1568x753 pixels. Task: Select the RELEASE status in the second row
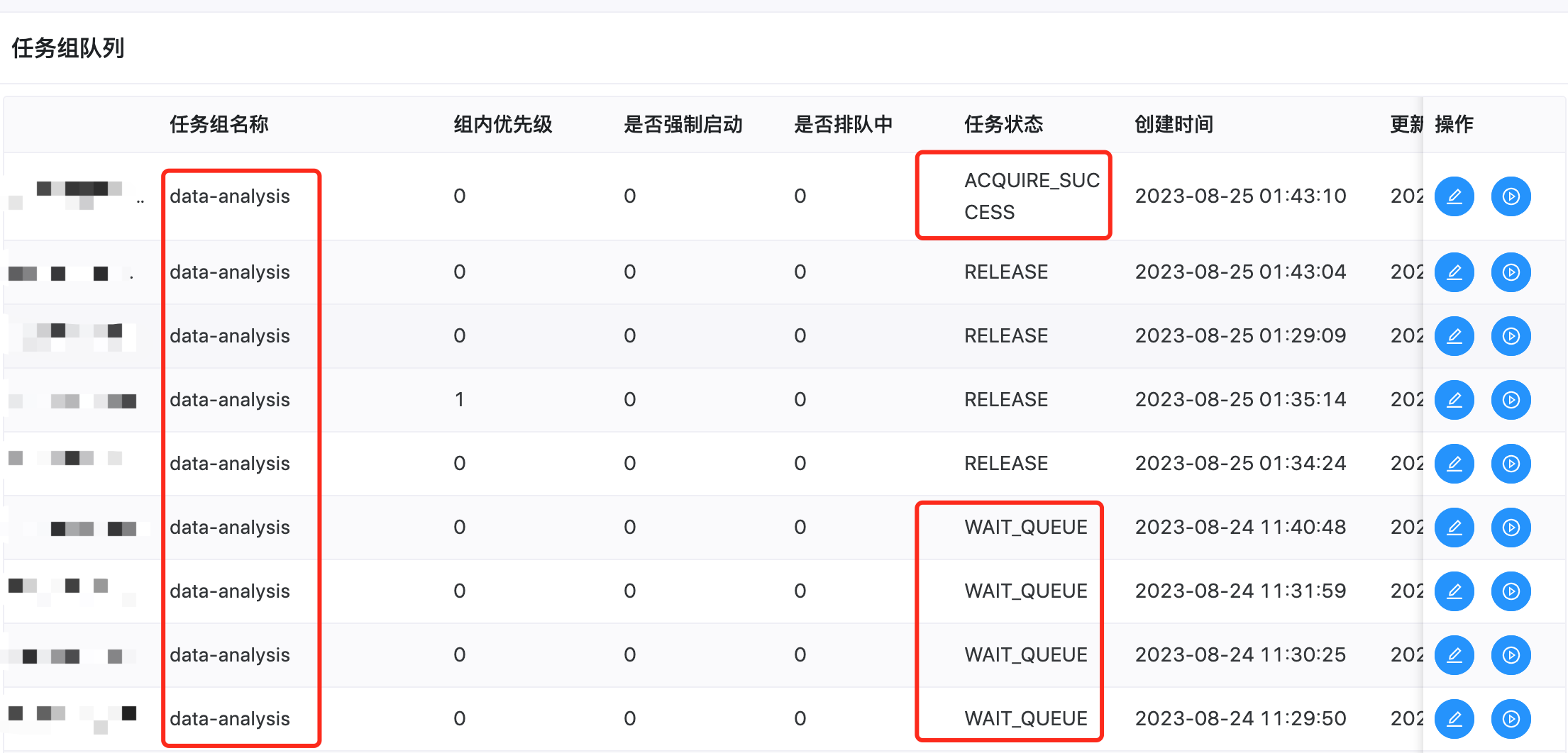[x=1005, y=272]
